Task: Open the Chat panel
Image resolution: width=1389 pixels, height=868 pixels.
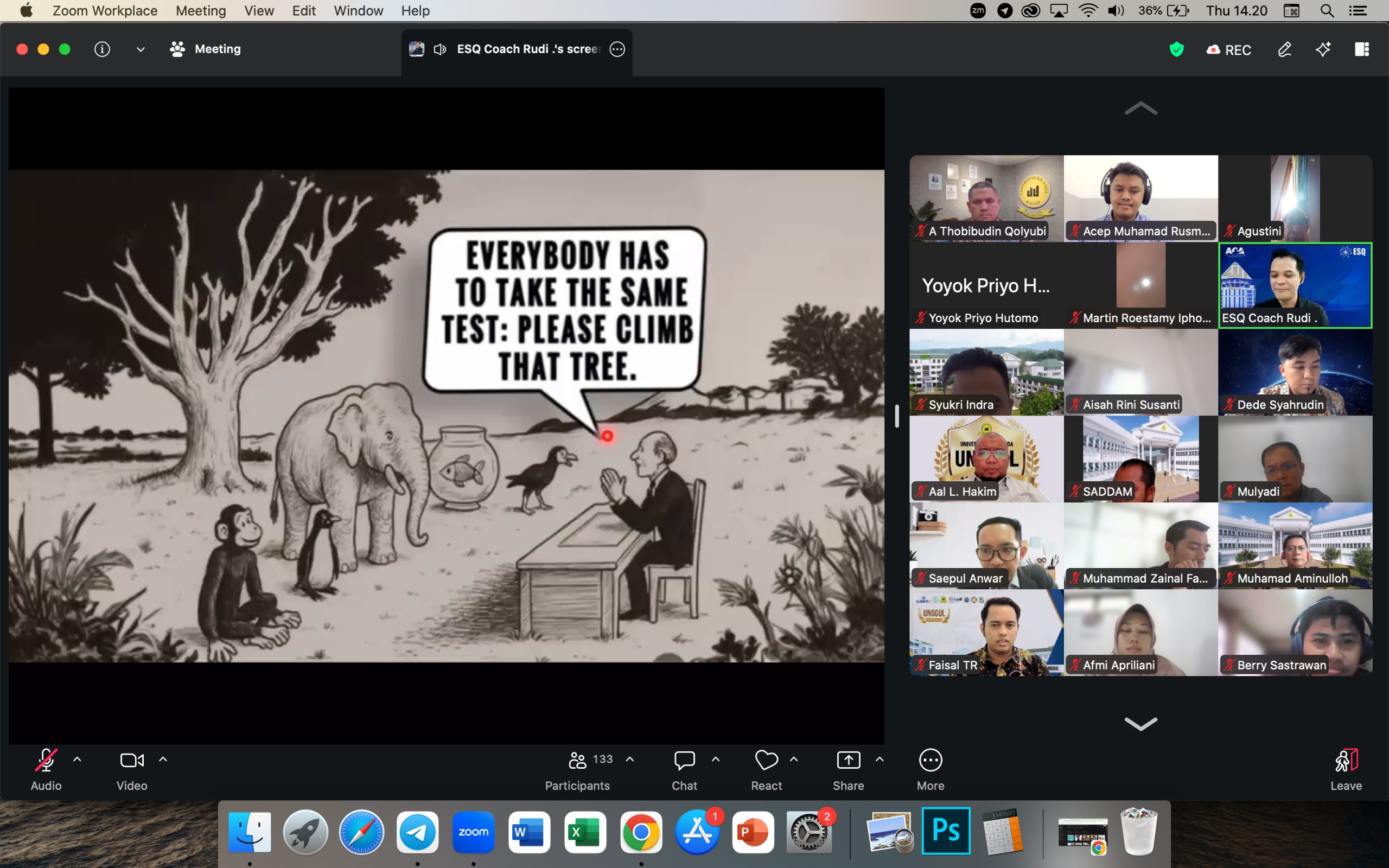Action: coord(684,769)
